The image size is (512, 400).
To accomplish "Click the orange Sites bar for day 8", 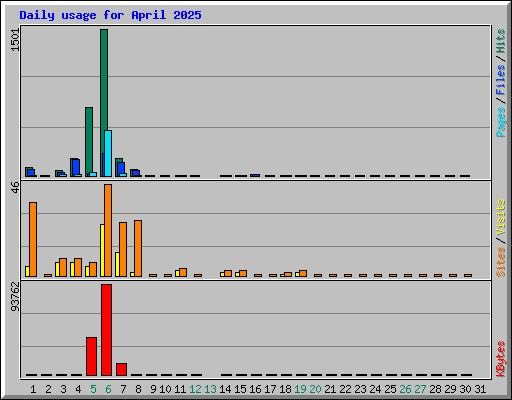I will click(138, 248).
